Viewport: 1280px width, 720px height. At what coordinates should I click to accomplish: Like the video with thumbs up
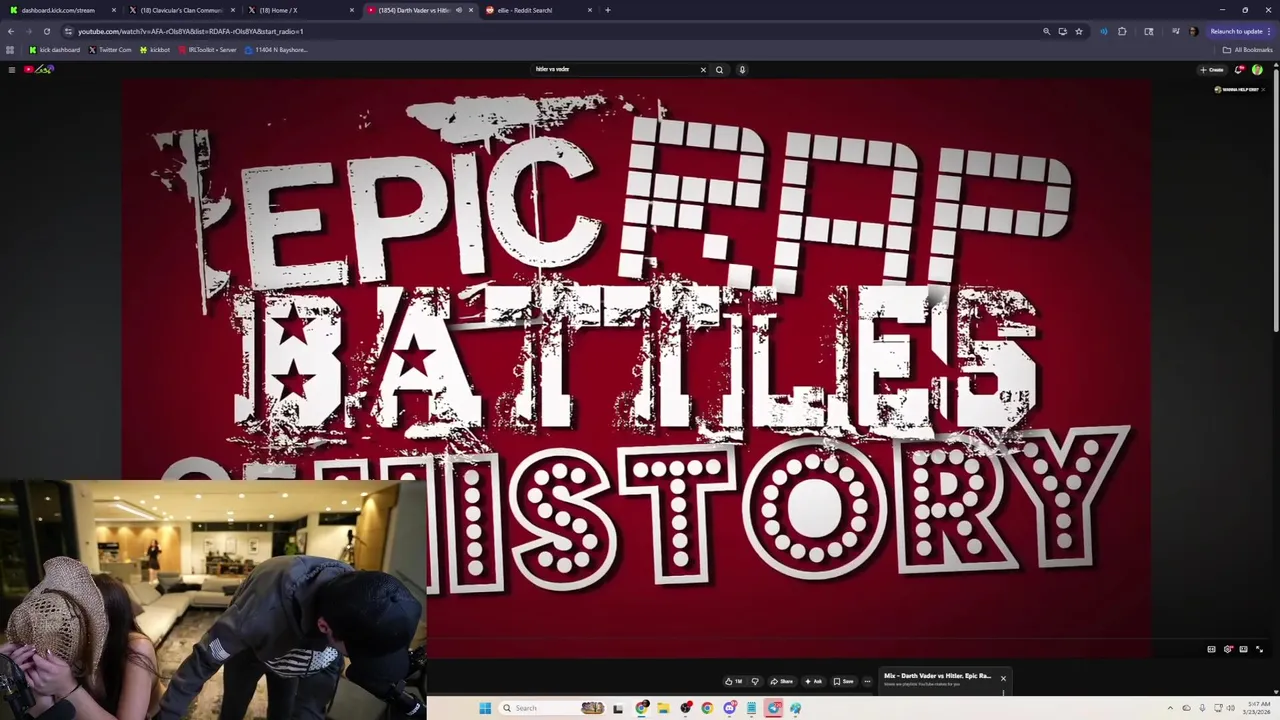(x=734, y=681)
